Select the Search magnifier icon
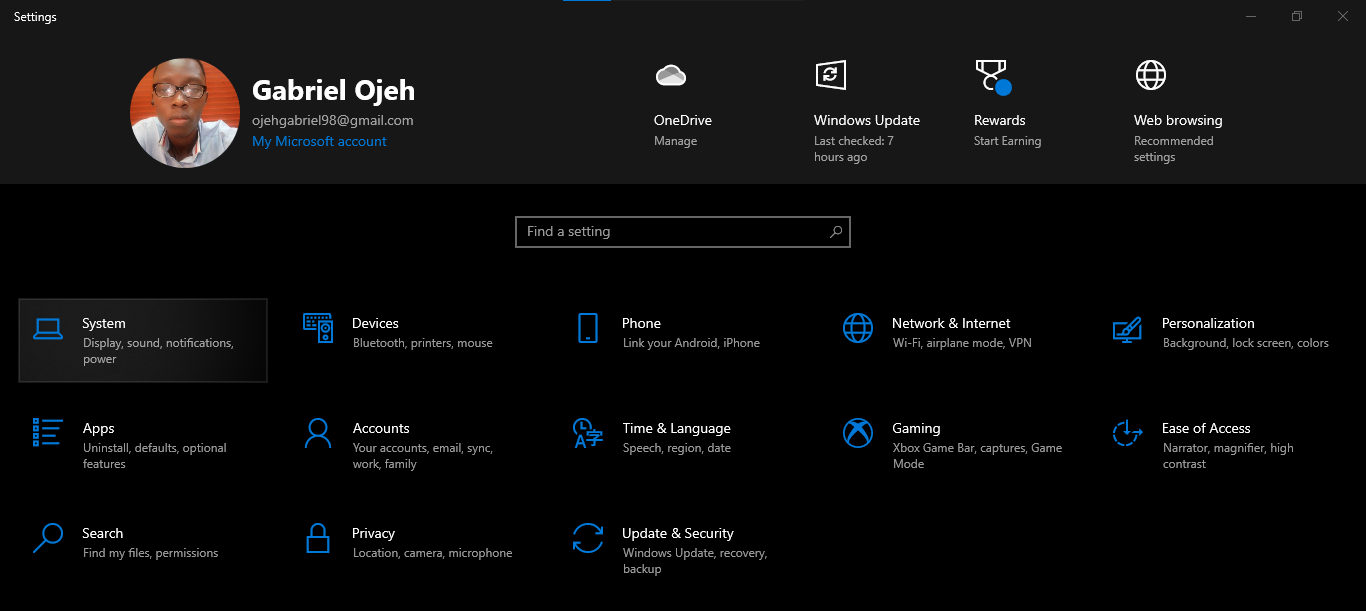The width and height of the screenshot is (1366, 611). (48, 538)
